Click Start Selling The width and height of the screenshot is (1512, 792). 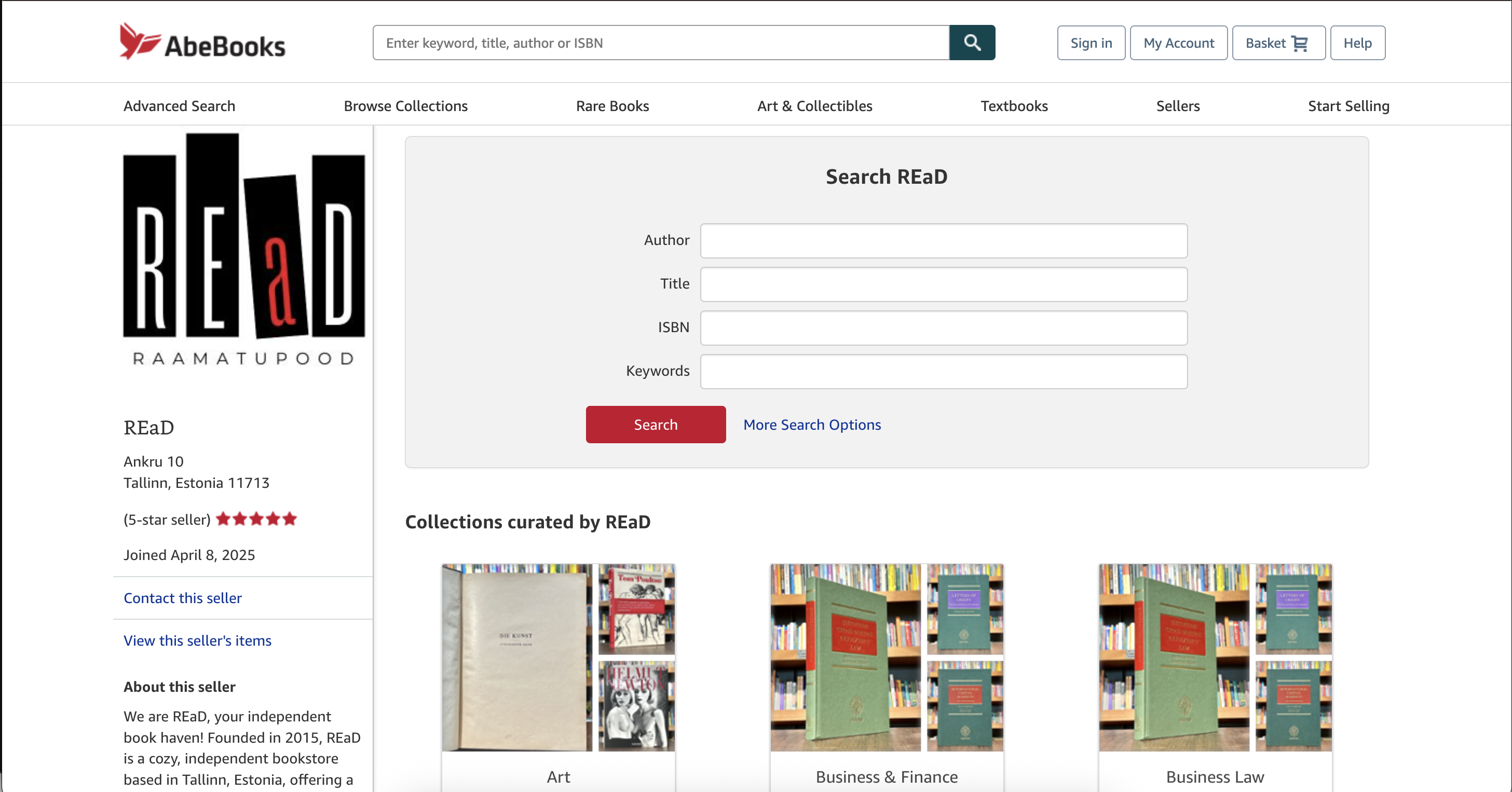pos(1348,106)
